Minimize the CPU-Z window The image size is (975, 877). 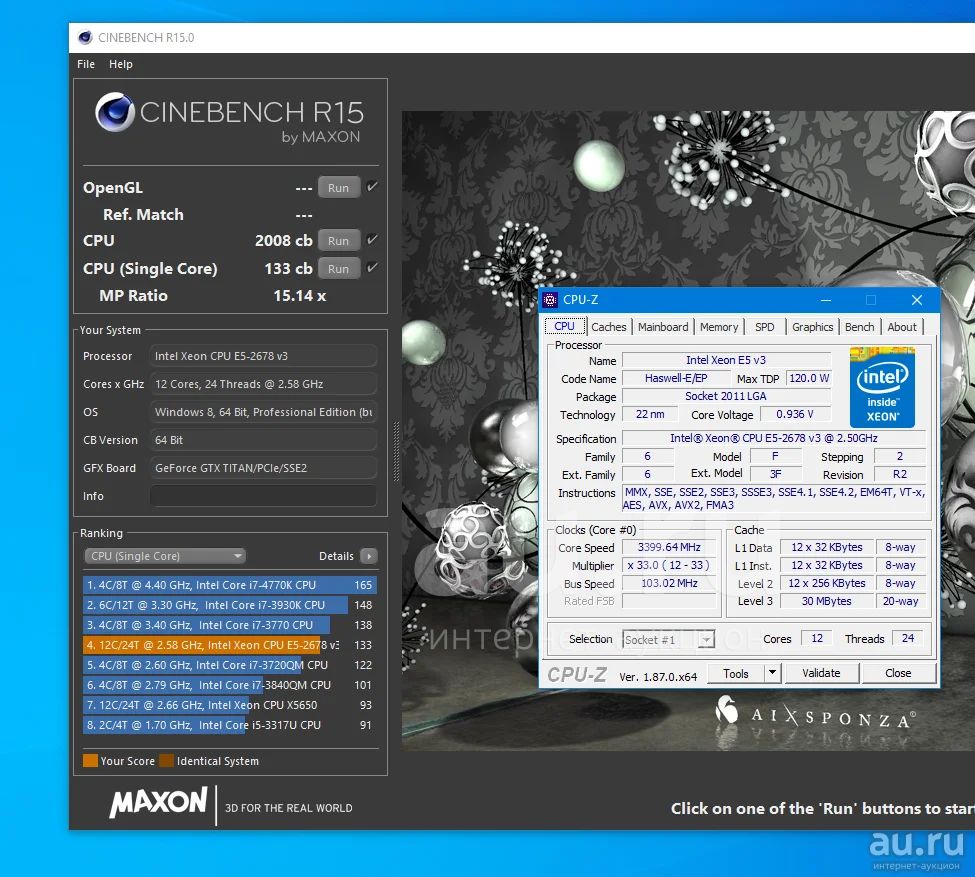826,300
